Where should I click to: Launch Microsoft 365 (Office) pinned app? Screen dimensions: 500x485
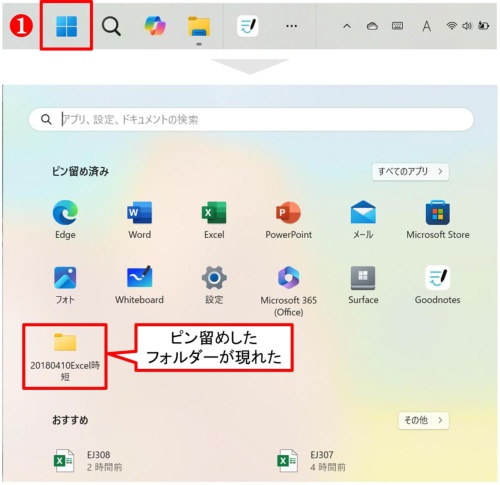tap(289, 291)
